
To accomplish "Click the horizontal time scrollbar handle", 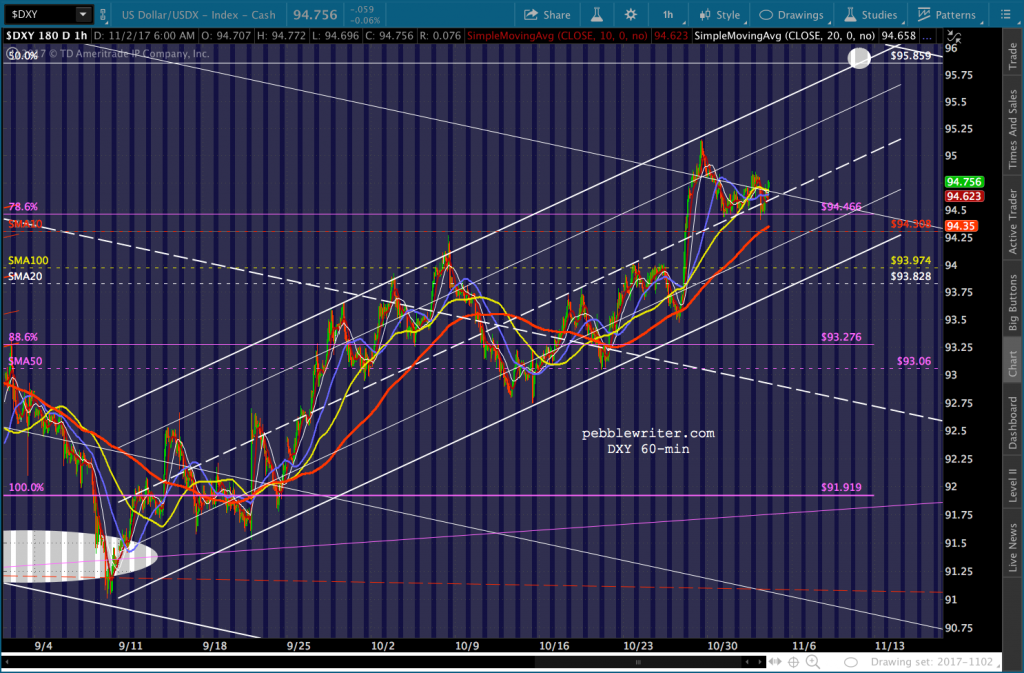I will (x=638, y=662).
